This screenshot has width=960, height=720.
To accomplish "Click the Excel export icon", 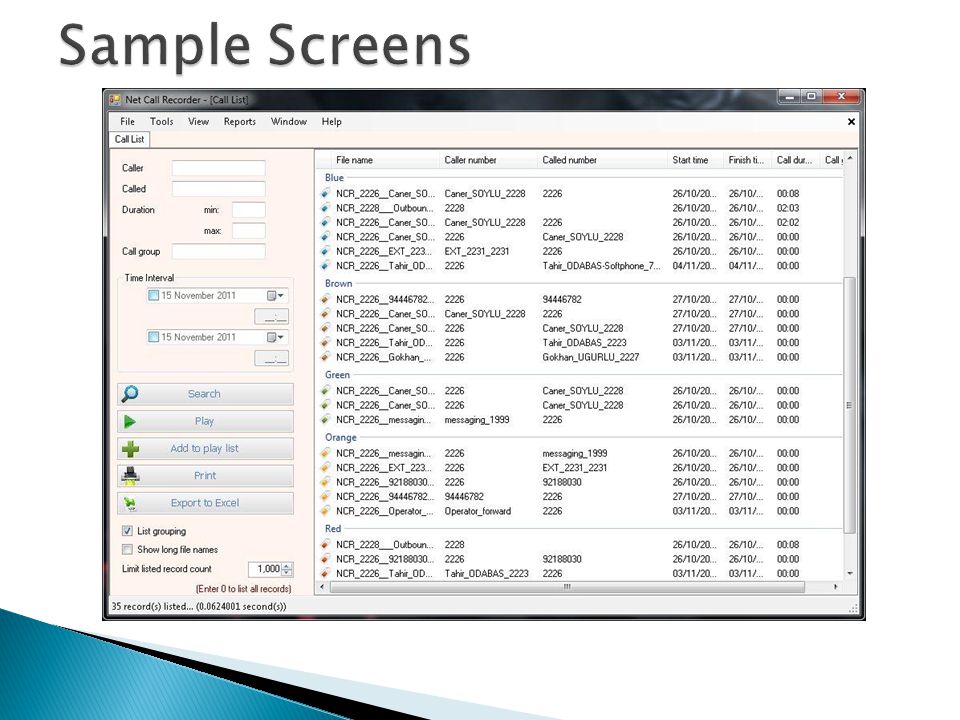I will [130, 503].
